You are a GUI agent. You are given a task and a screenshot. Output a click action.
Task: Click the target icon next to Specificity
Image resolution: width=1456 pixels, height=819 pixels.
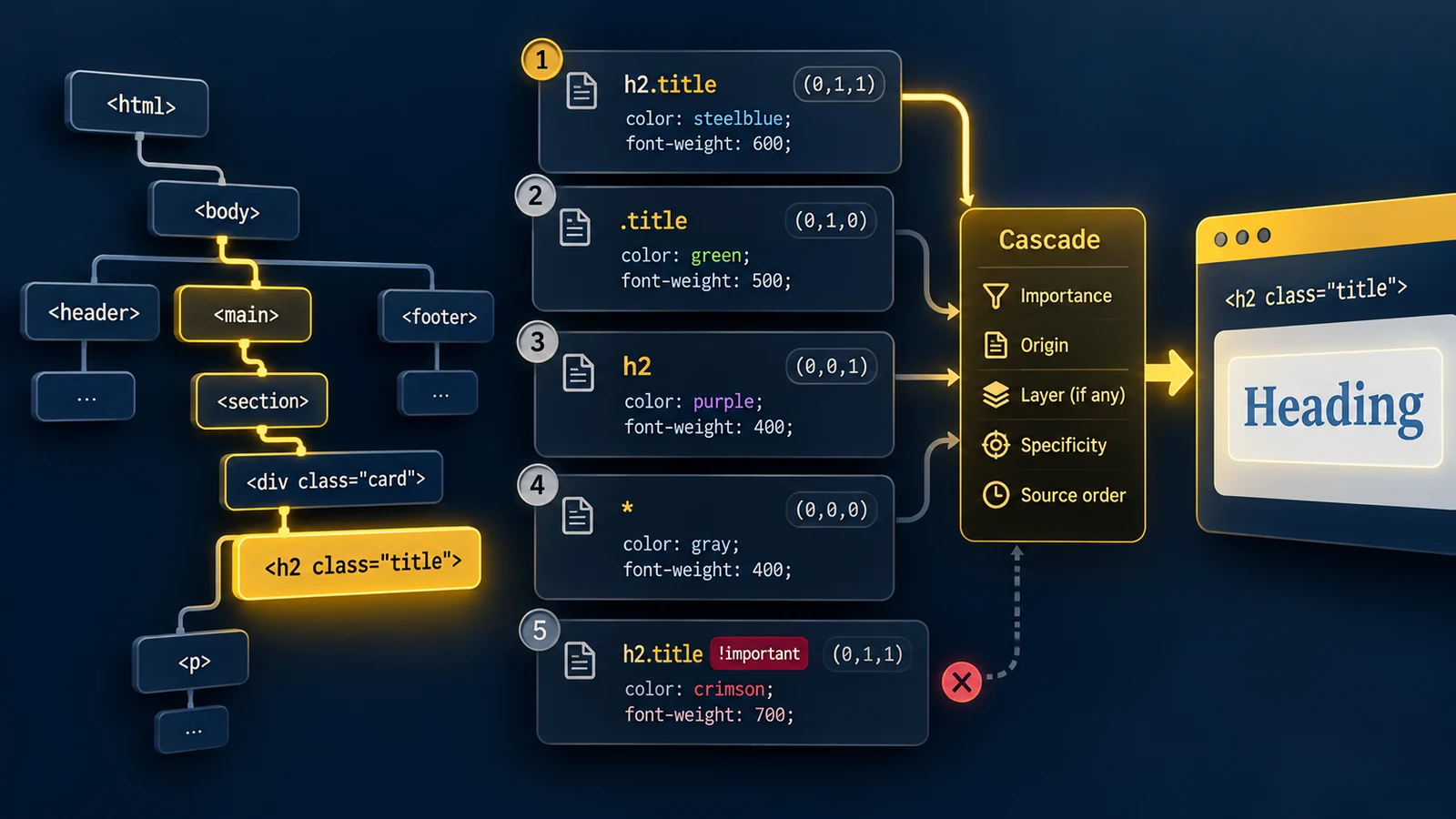coord(996,445)
